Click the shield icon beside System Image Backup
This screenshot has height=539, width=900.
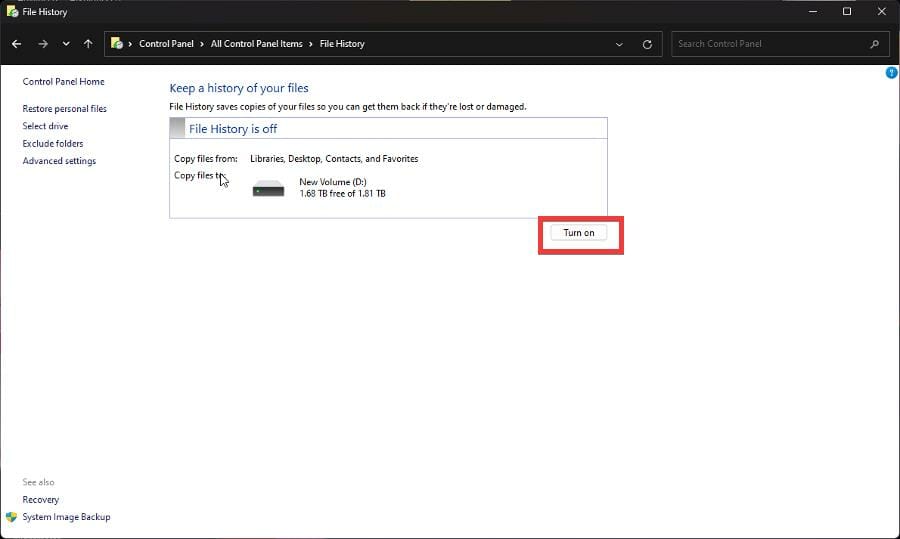11,517
